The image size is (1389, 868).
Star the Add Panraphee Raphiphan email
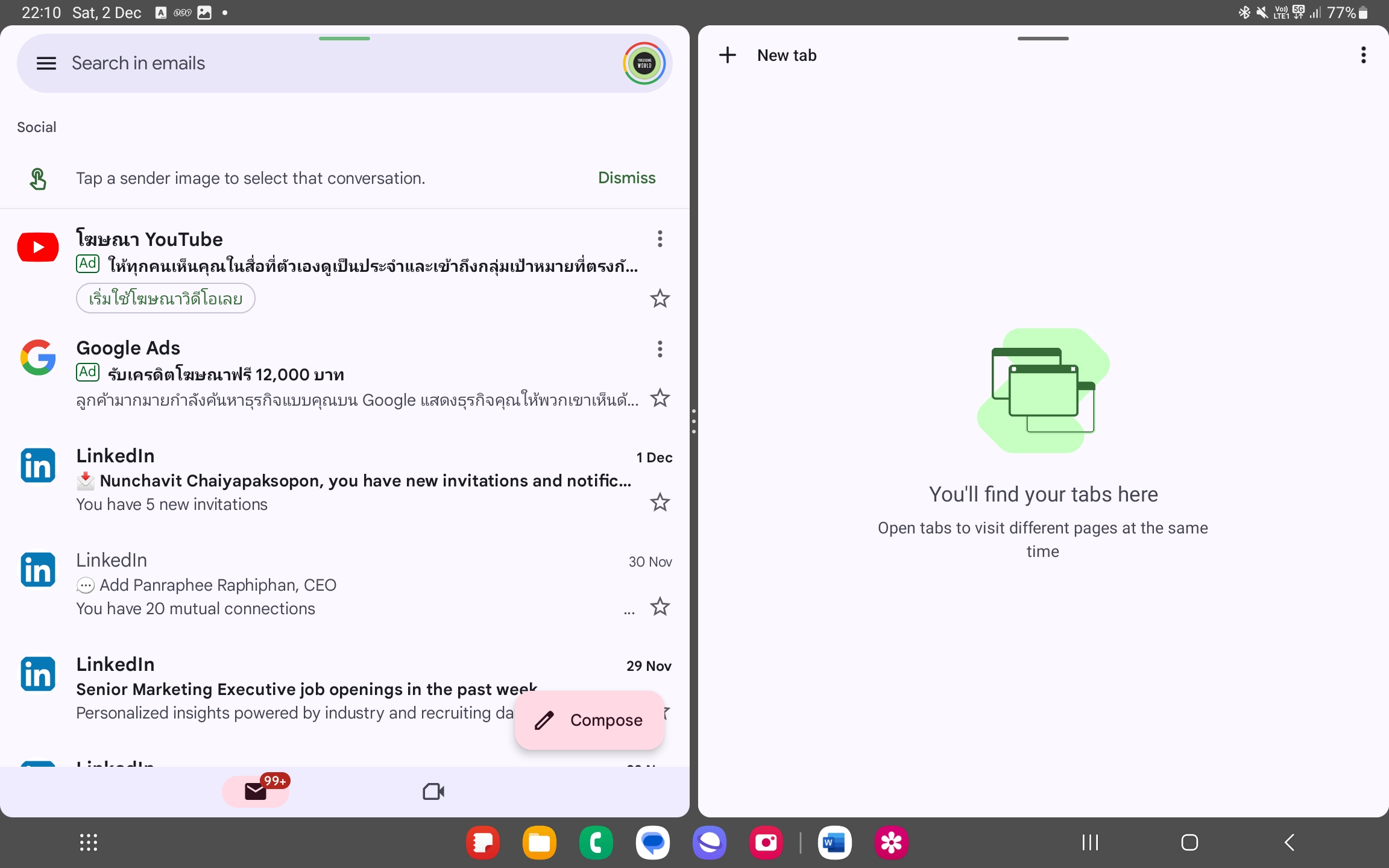[660, 606]
